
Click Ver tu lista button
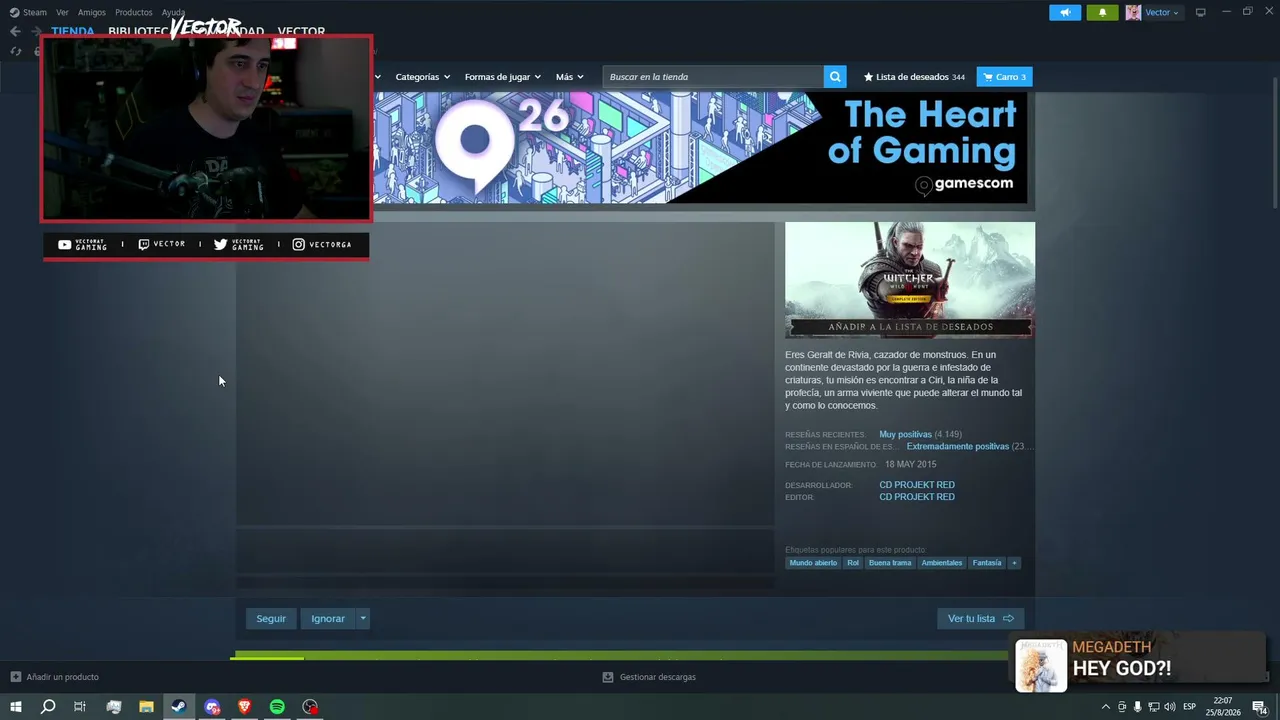981,619
